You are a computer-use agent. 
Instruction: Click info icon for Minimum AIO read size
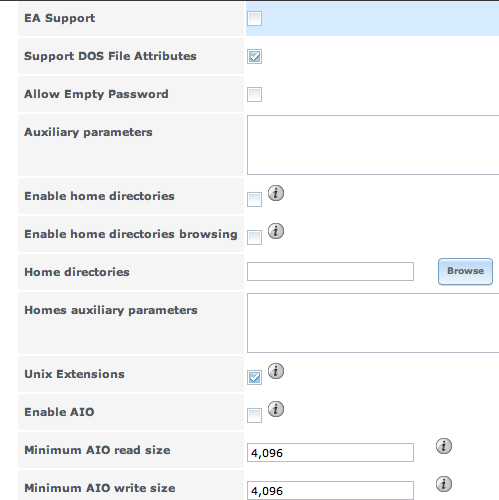tap(444, 446)
